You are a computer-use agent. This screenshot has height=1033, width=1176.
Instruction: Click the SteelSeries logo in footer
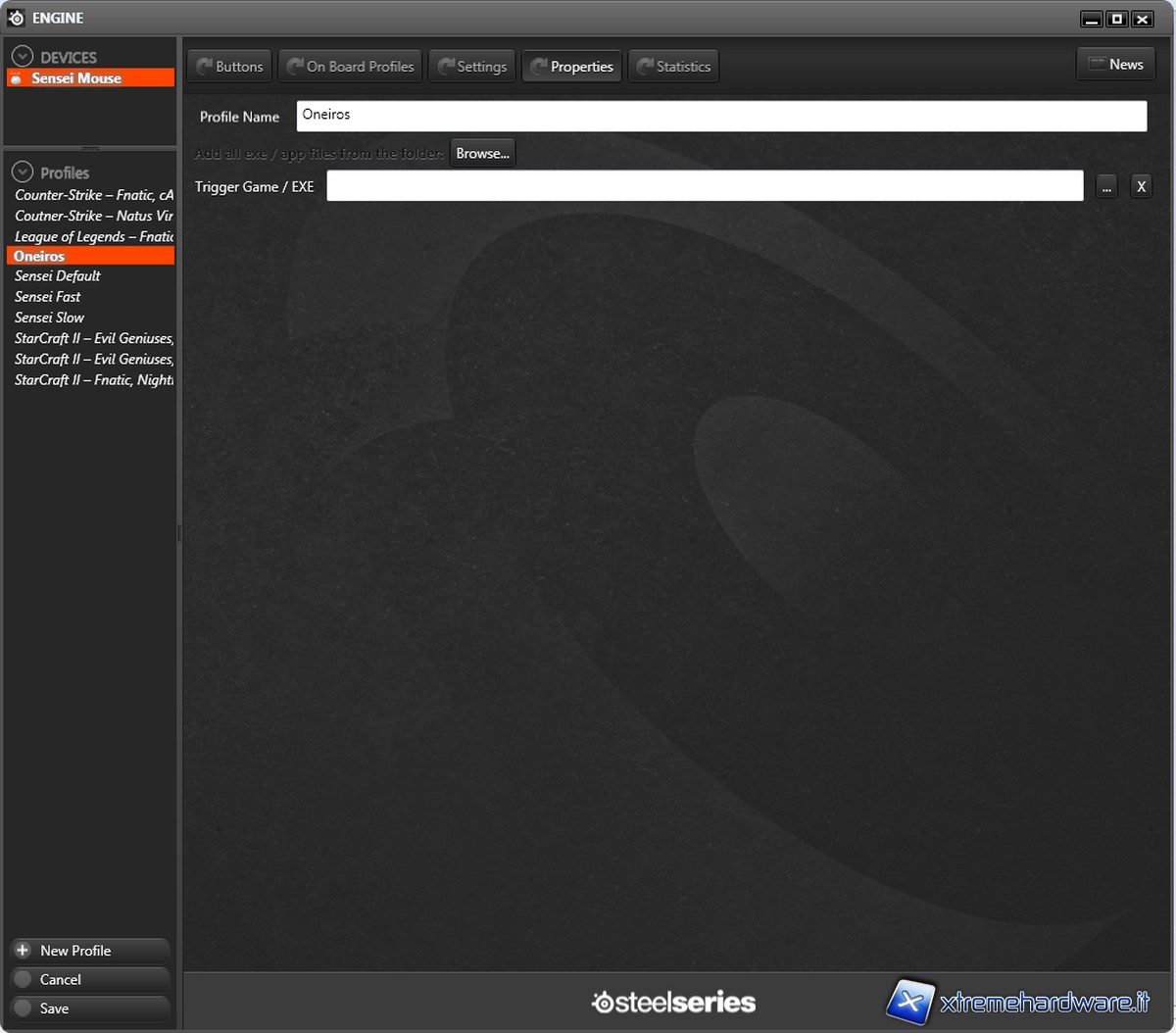673,1002
